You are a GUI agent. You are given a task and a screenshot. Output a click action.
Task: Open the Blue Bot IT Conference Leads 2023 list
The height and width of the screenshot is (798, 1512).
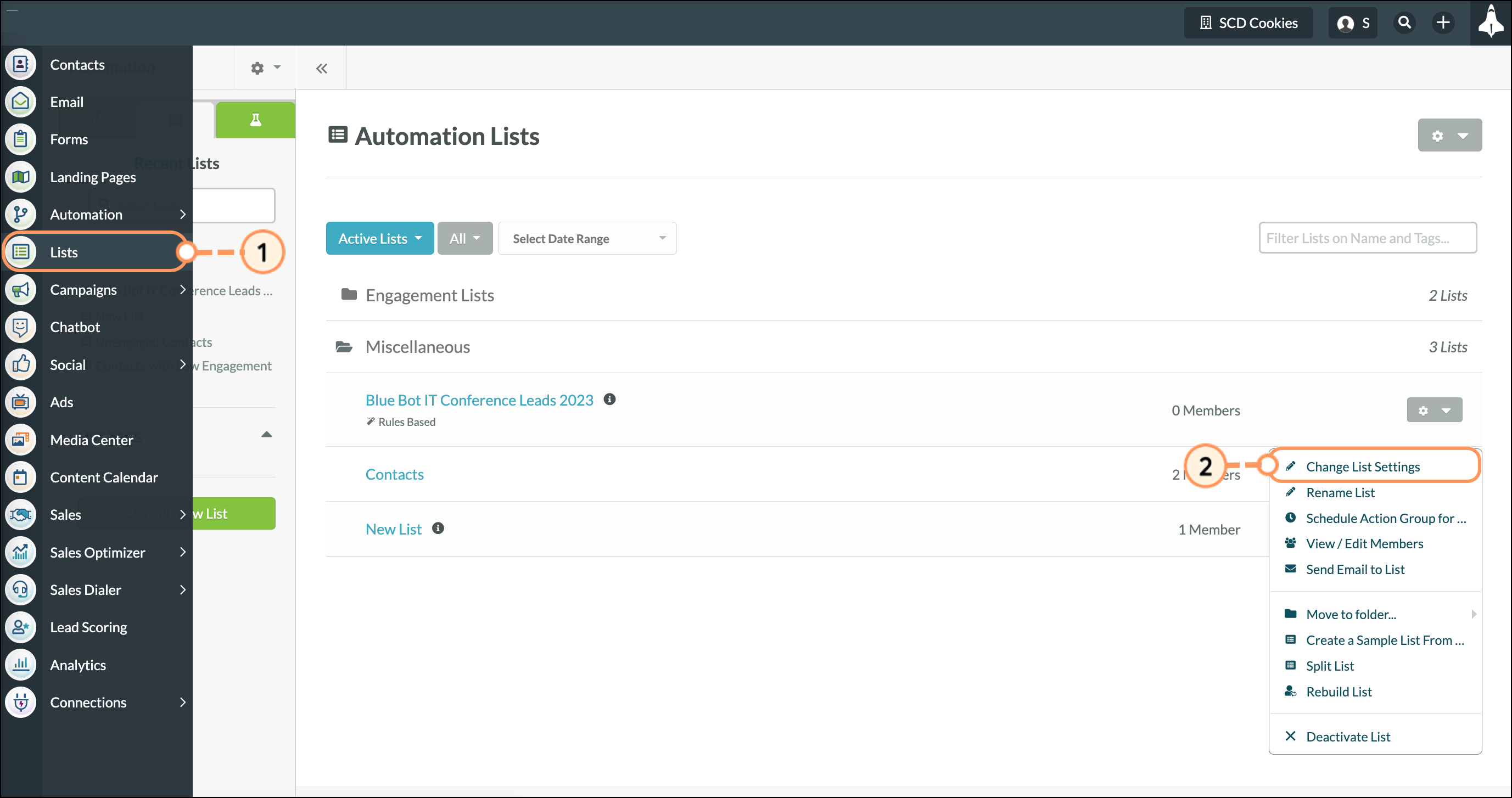[479, 400]
